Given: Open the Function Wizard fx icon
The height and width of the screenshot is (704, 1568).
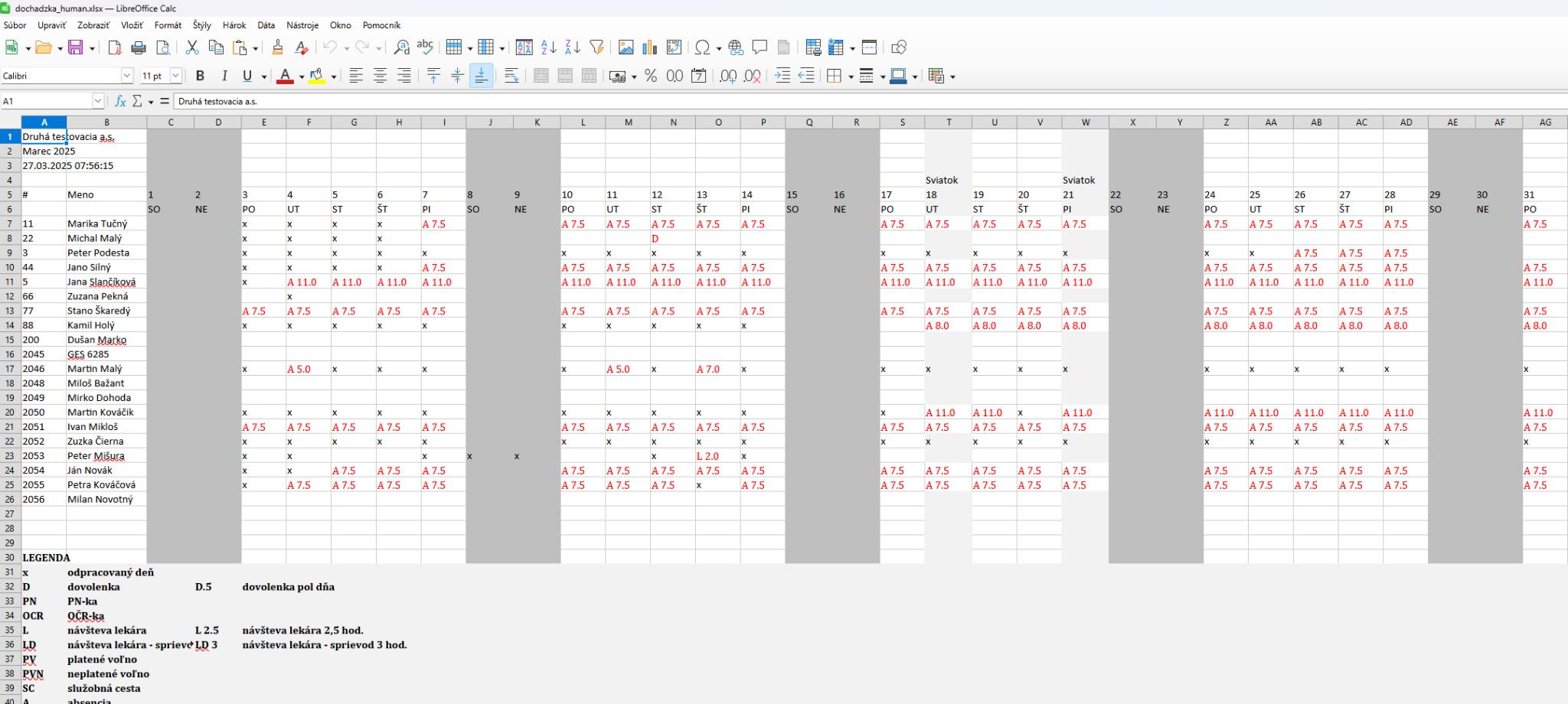Looking at the screenshot, I should click(x=120, y=101).
